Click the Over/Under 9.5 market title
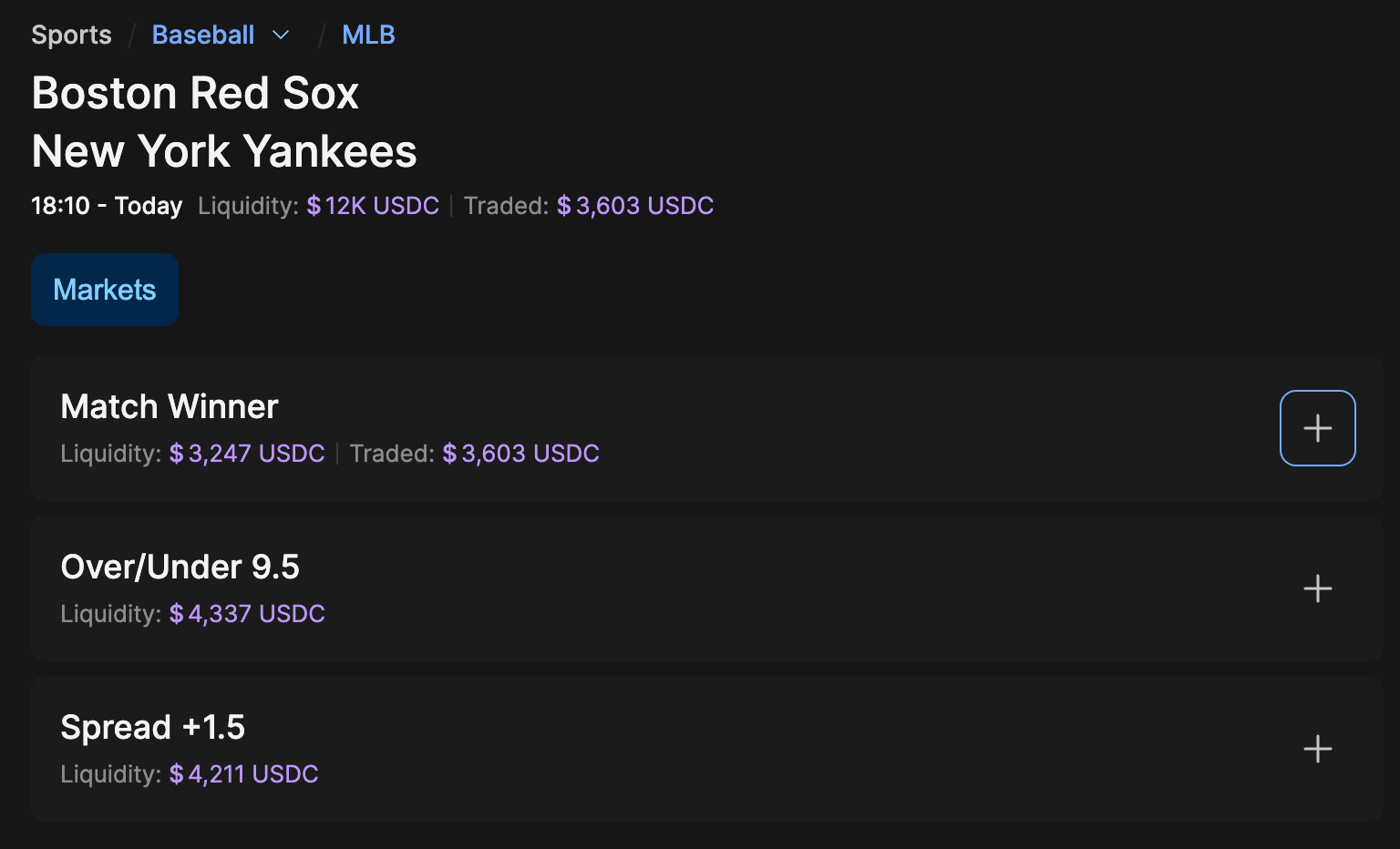This screenshot has width=1400, height=849. point(180,567)
